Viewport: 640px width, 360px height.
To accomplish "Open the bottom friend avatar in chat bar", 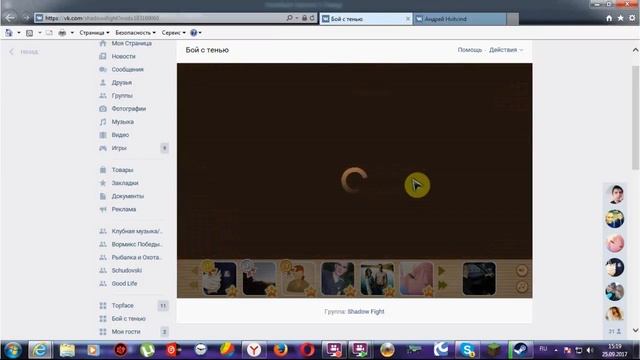I will click(x=615, y=313).
